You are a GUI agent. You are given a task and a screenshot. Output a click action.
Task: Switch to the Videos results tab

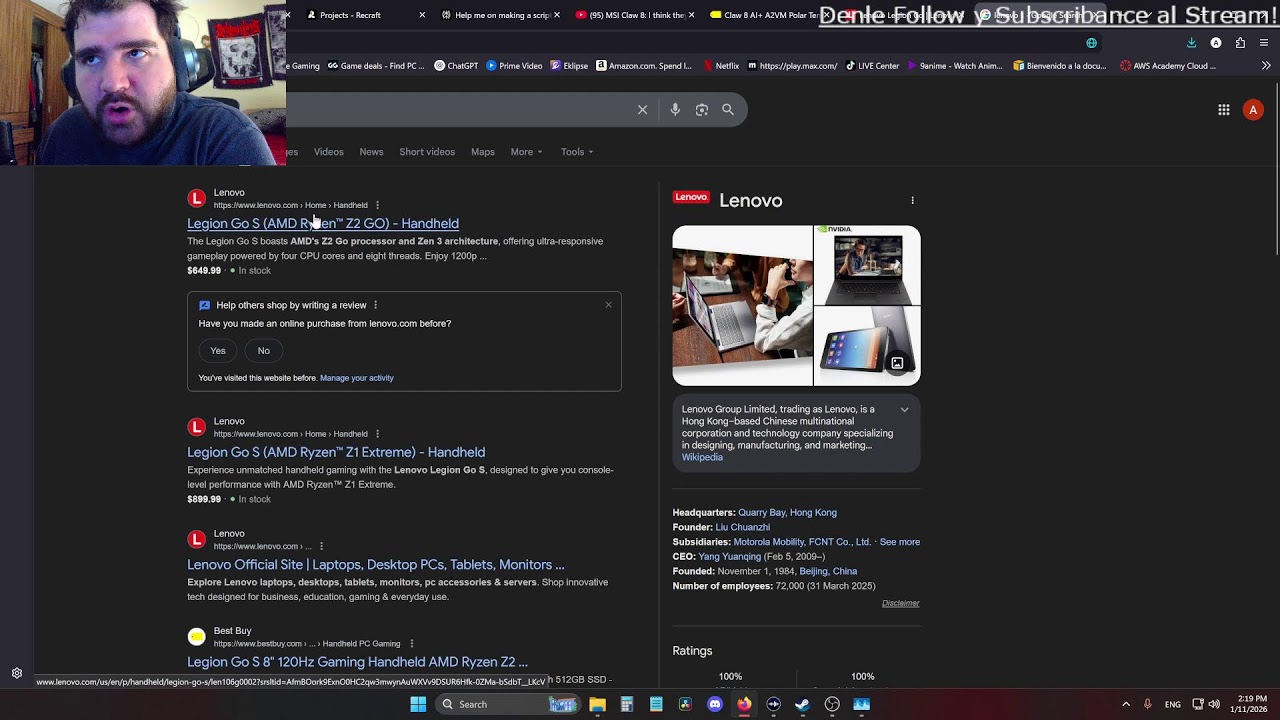pyautogui.click(x=328, y=152)
